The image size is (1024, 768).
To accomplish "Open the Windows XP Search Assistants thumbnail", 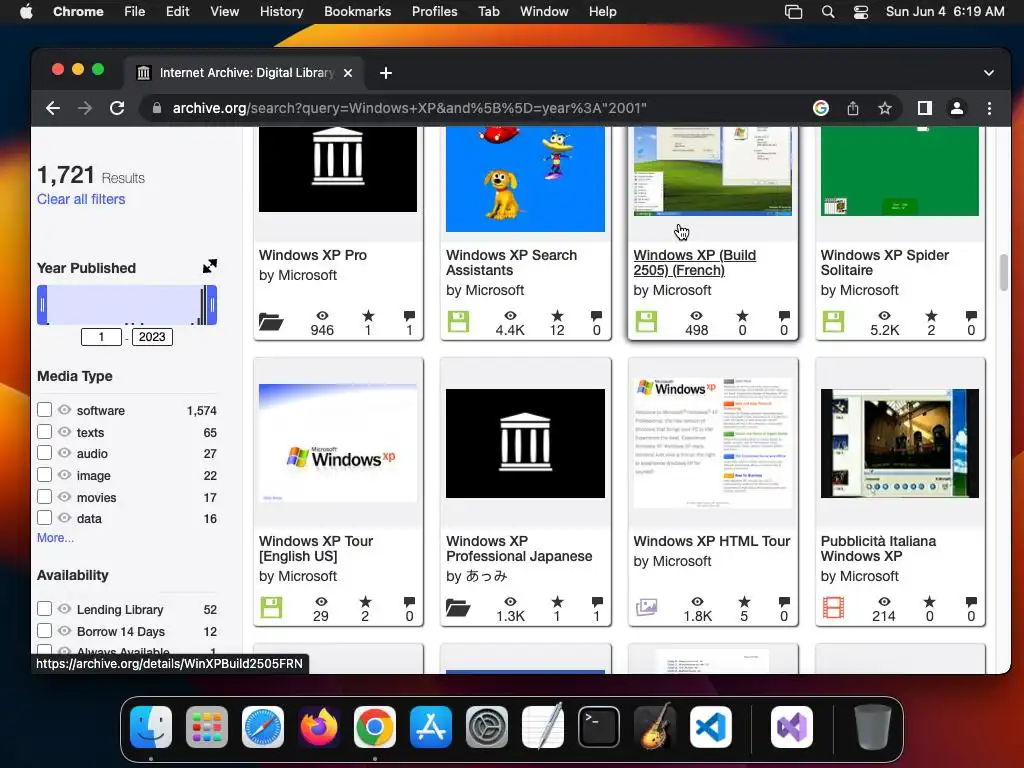I will pos(525,179).
